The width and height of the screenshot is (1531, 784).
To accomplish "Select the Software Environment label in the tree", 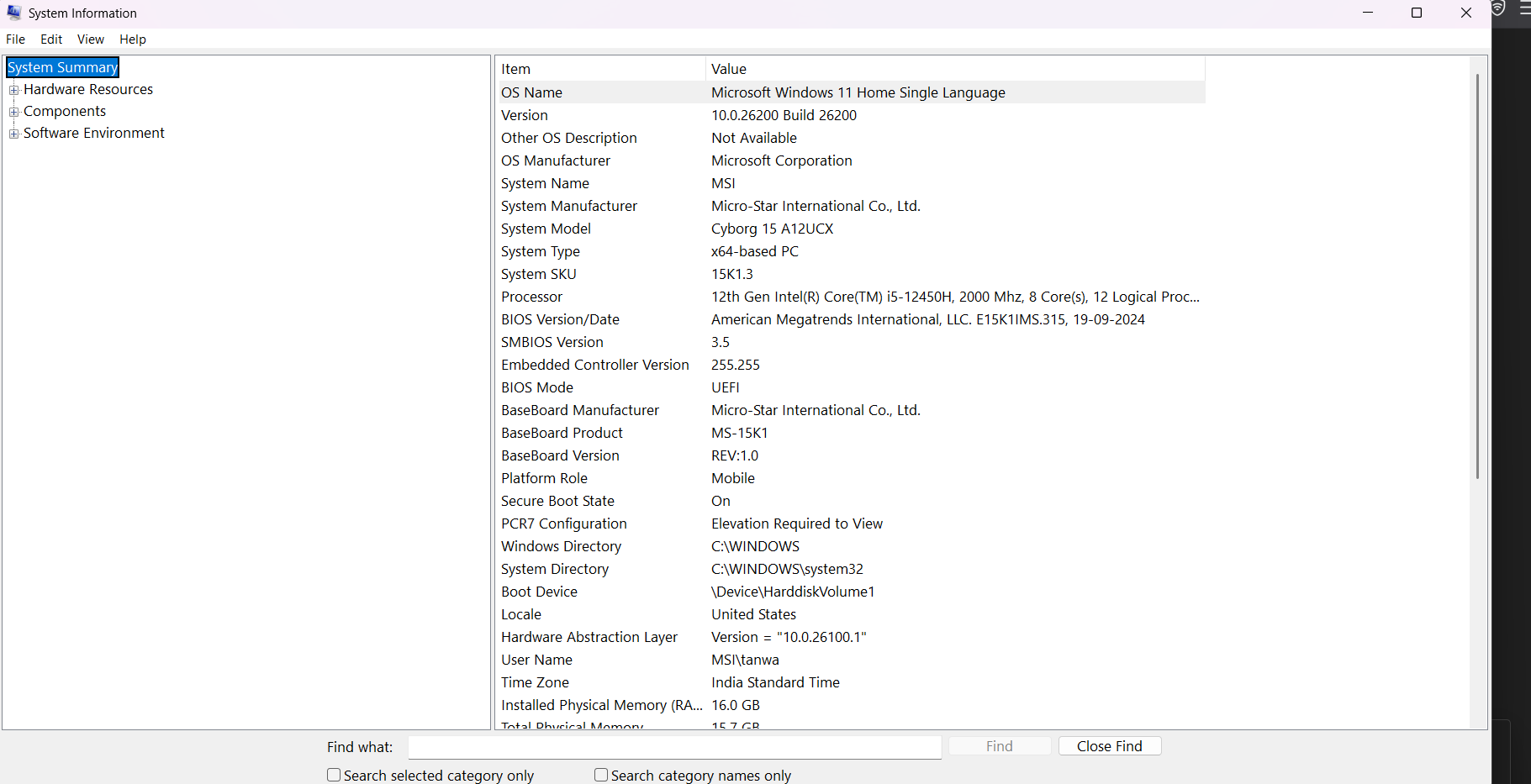I will pos(94,133).
